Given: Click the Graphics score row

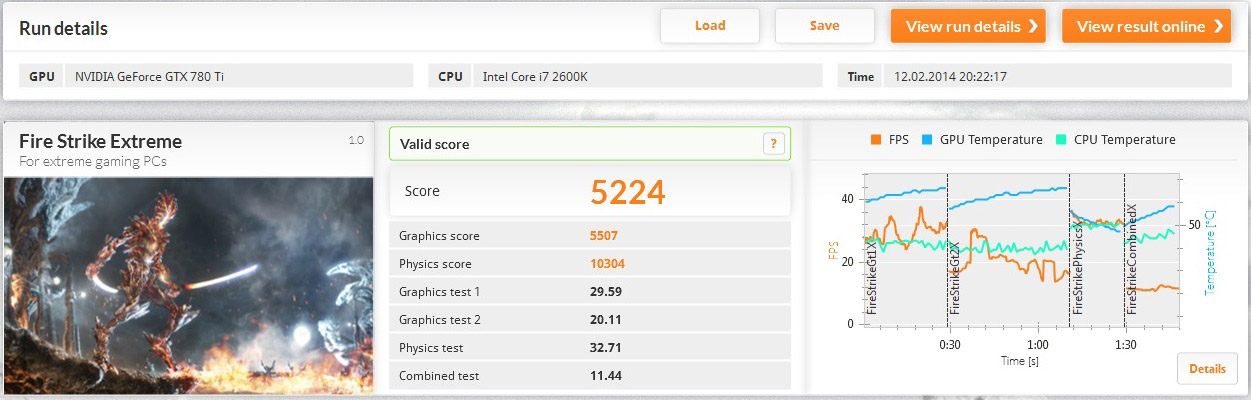Looking at the screenshot, I should coord(589,236).
